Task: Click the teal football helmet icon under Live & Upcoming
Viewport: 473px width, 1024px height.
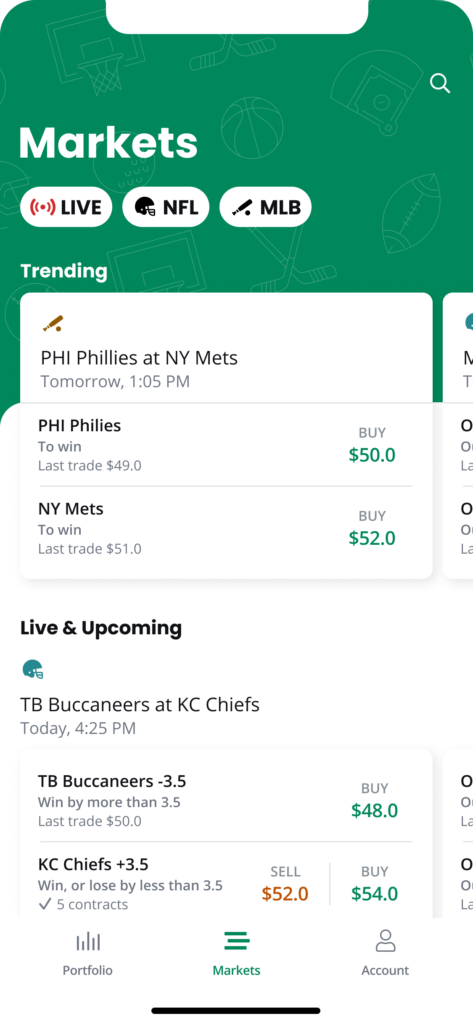Action: point(33,669)
